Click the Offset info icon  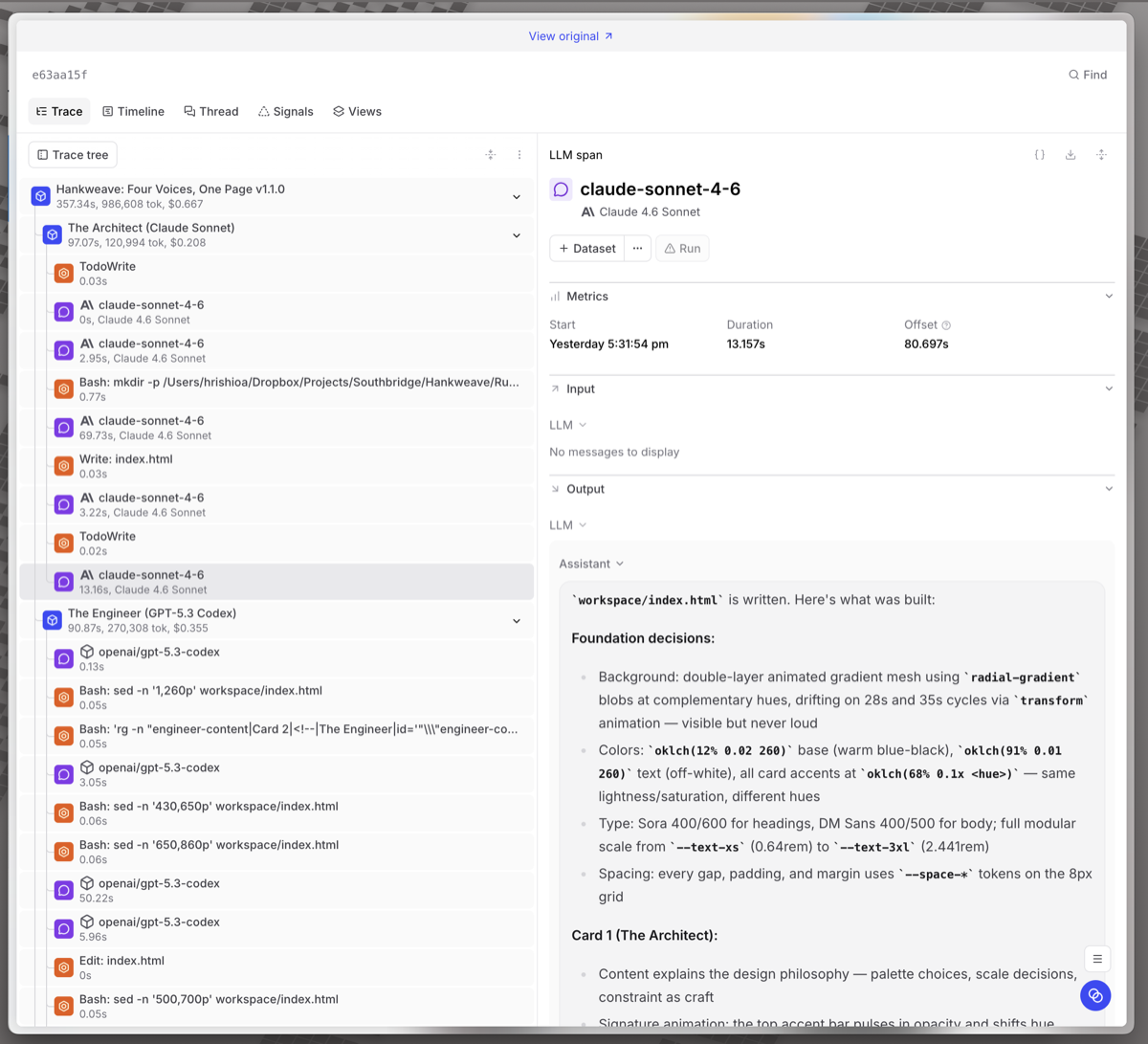946,325
